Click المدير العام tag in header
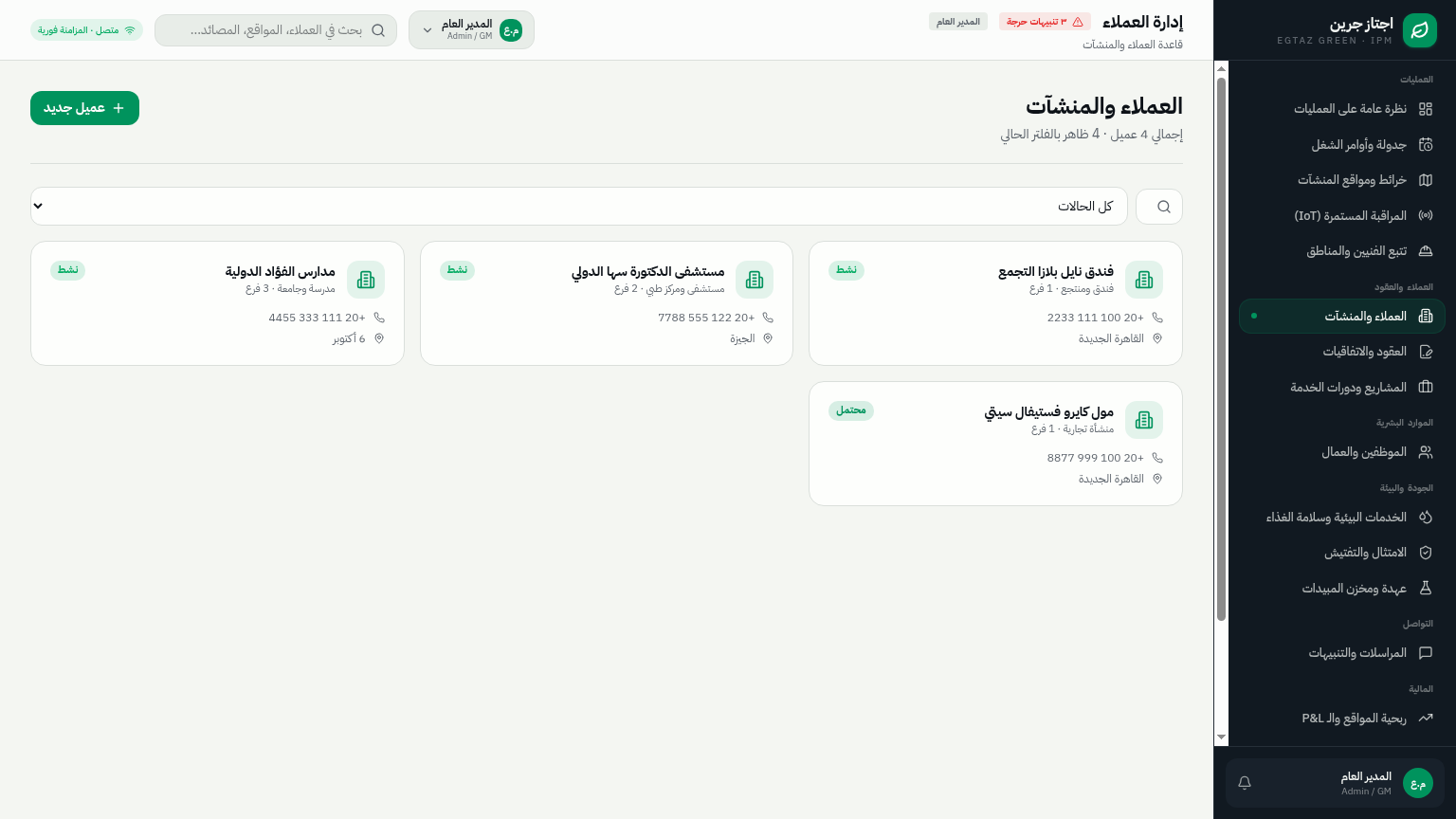Viewport: 1456px width, 819px height. tap(958, 21)
